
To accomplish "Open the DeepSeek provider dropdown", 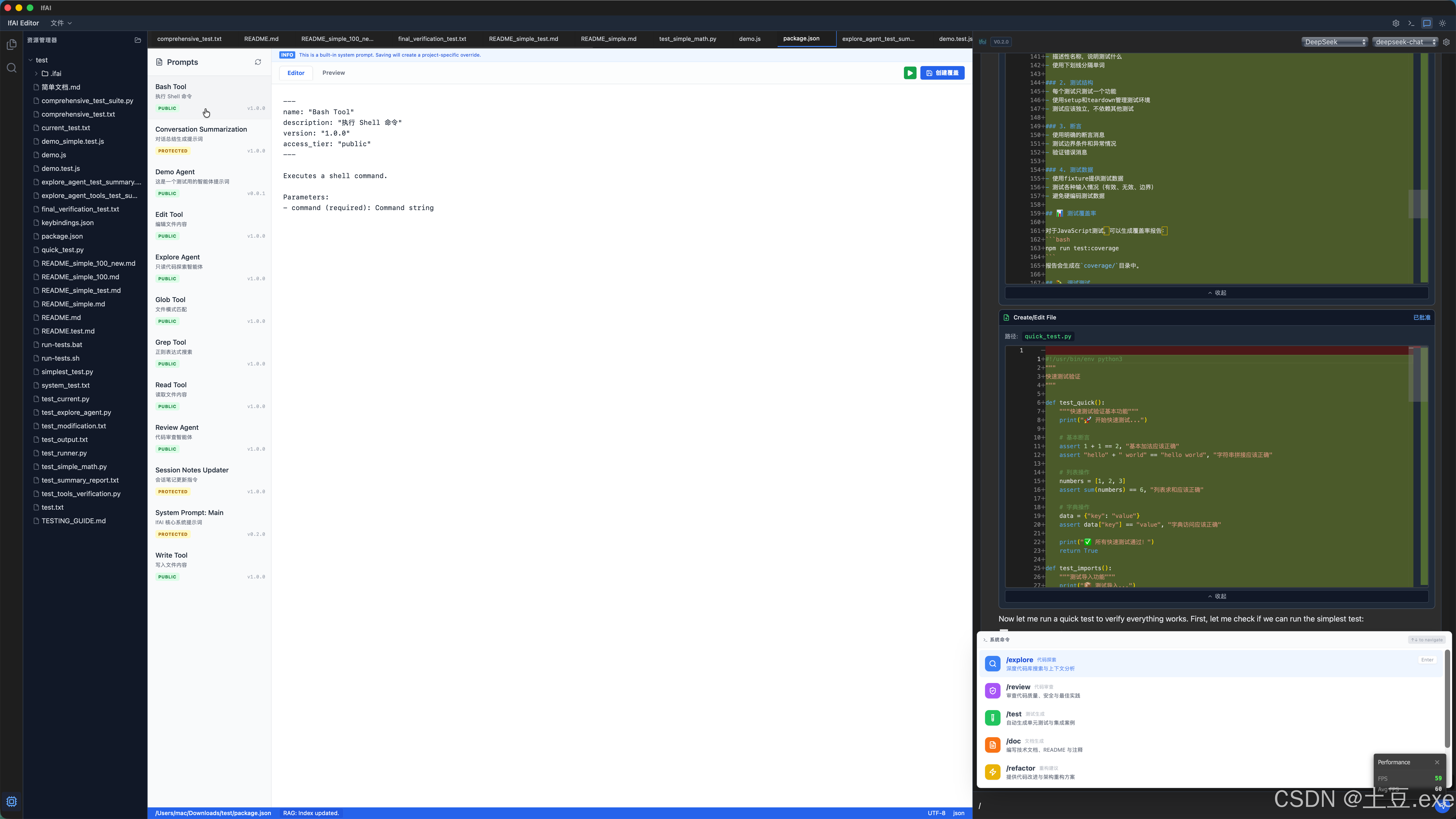I will point(1334,42).
